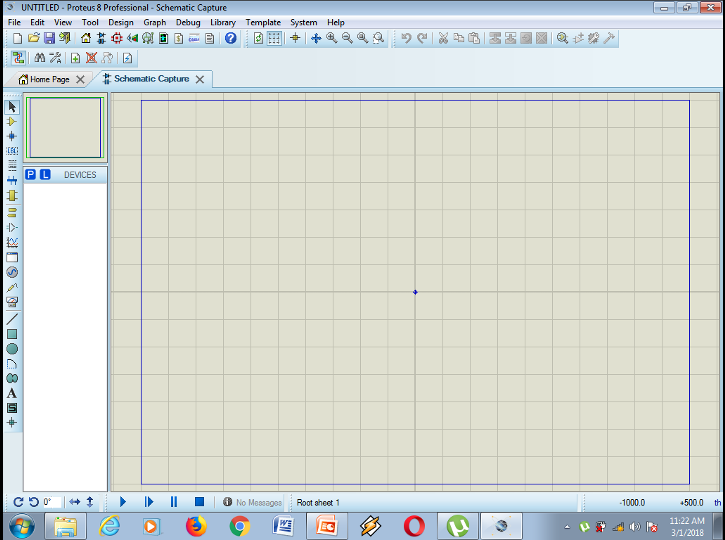Stop the simulation

tap(199, 502)
